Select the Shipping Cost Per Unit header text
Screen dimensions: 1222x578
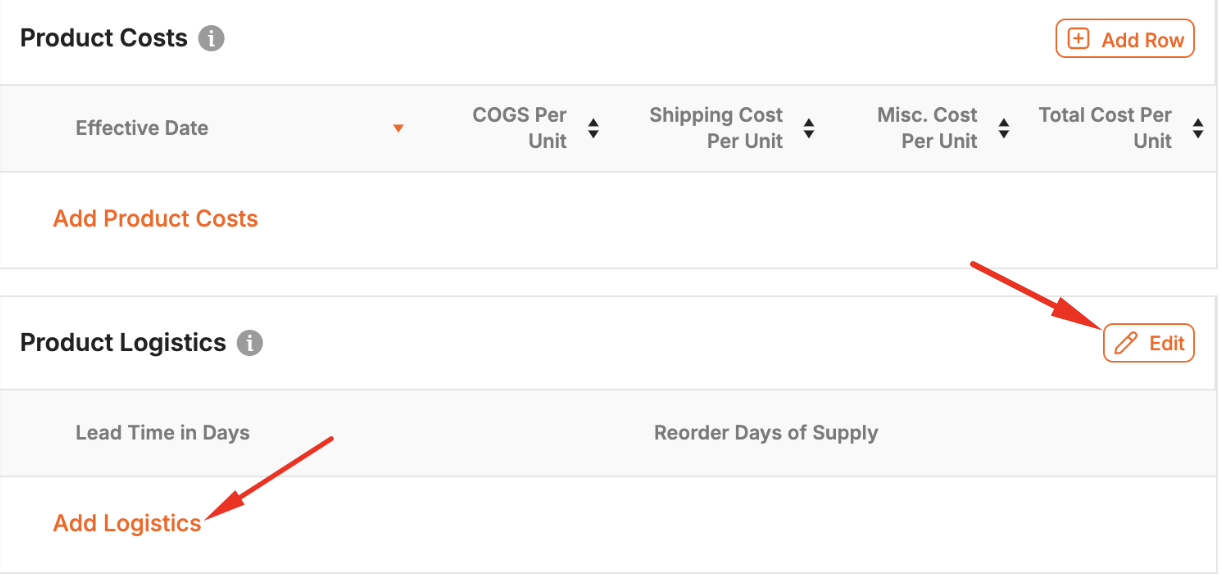pyautogui.click(x=716, y=128)
